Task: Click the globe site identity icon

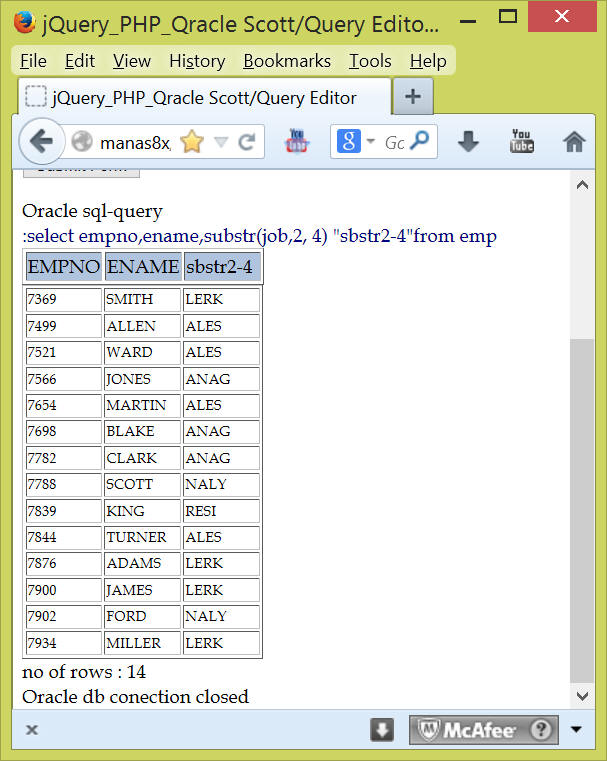Action: tap(82, 142)
